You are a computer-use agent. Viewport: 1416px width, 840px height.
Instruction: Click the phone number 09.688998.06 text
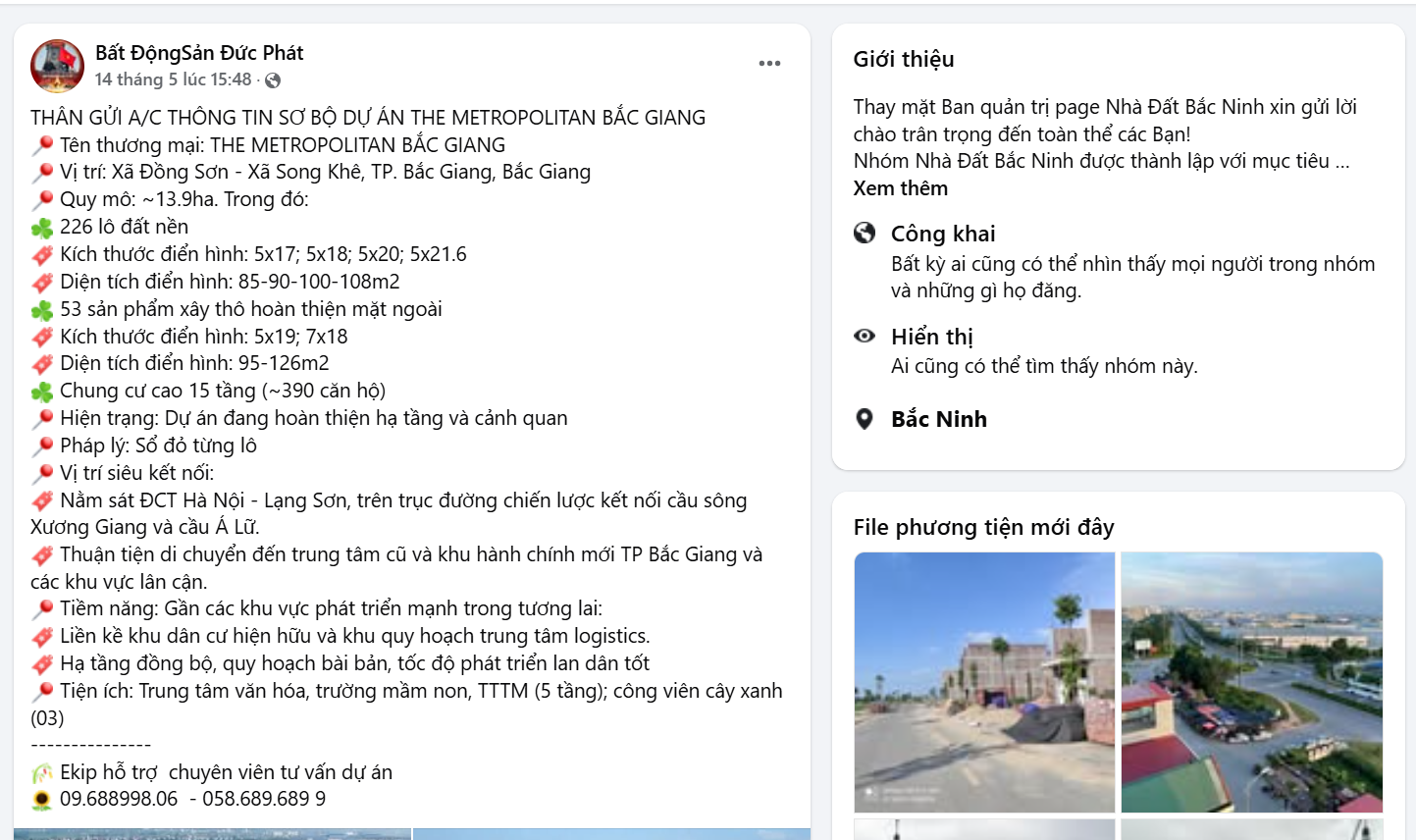(119, 799)
